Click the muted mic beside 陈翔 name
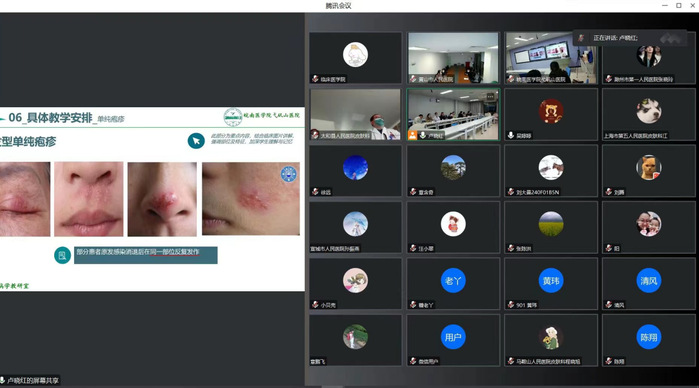699x388 pixels. [x=609, y=361]
